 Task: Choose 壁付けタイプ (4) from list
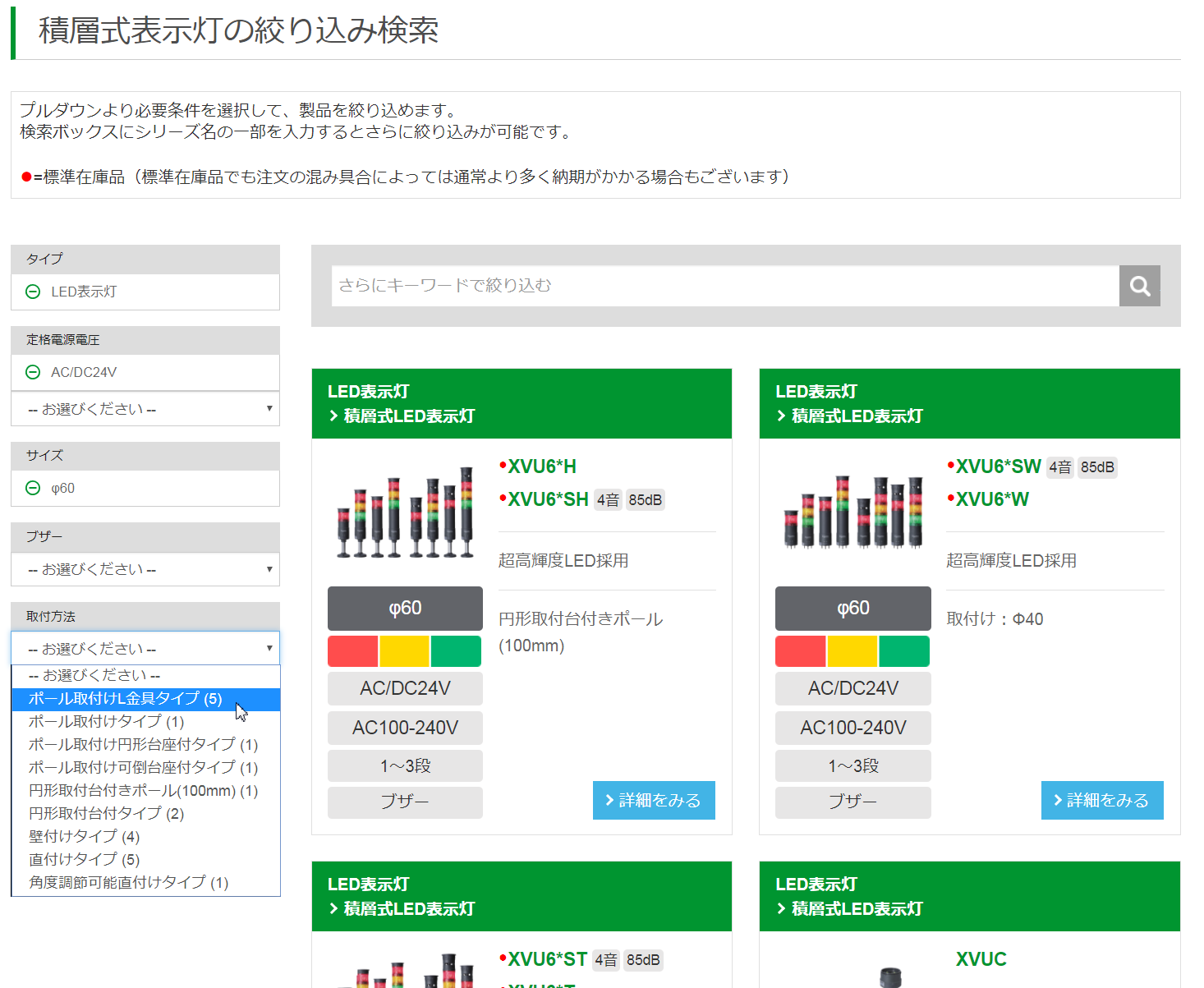(85, 837)
